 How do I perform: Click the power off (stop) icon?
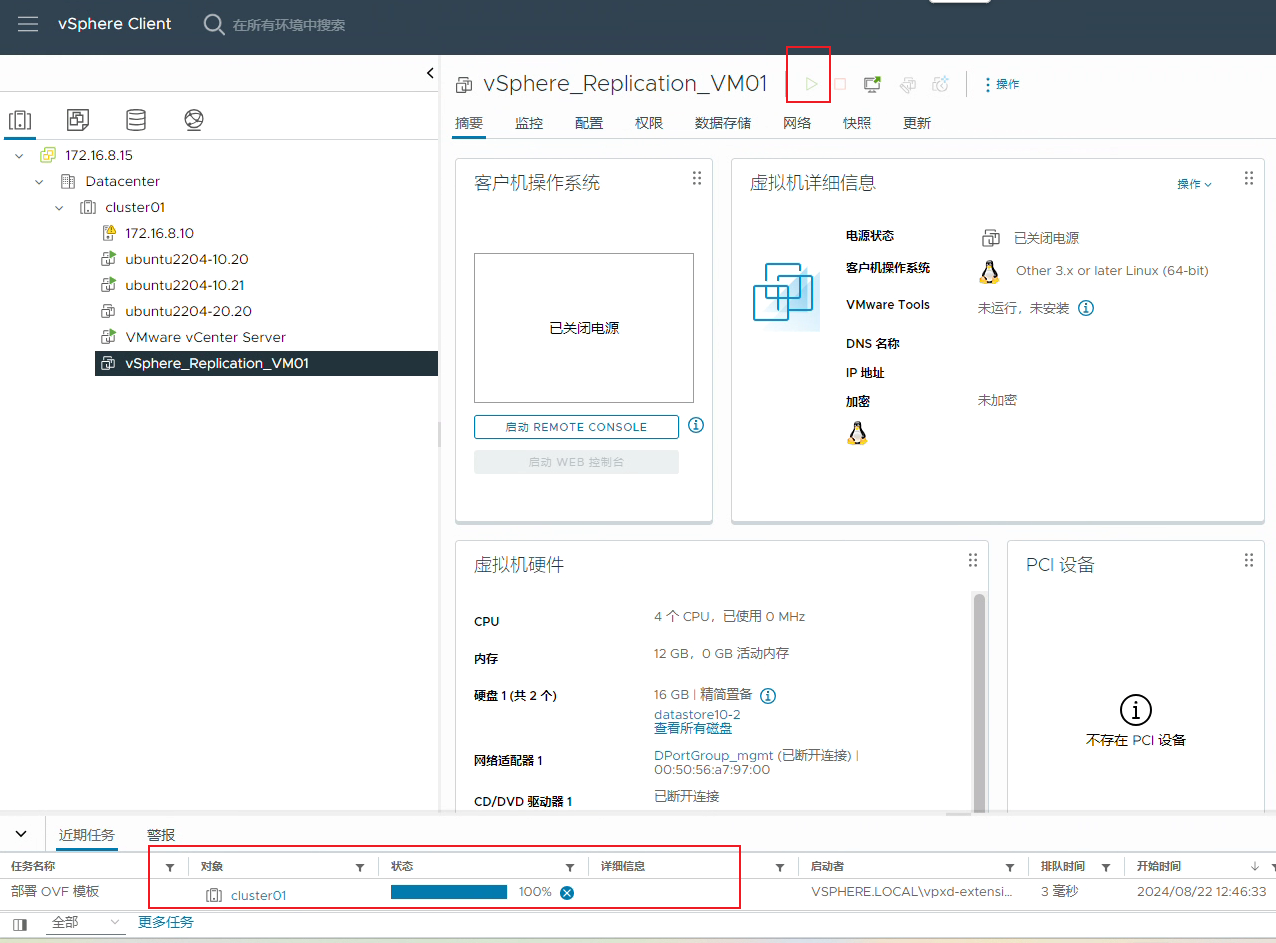840,84
